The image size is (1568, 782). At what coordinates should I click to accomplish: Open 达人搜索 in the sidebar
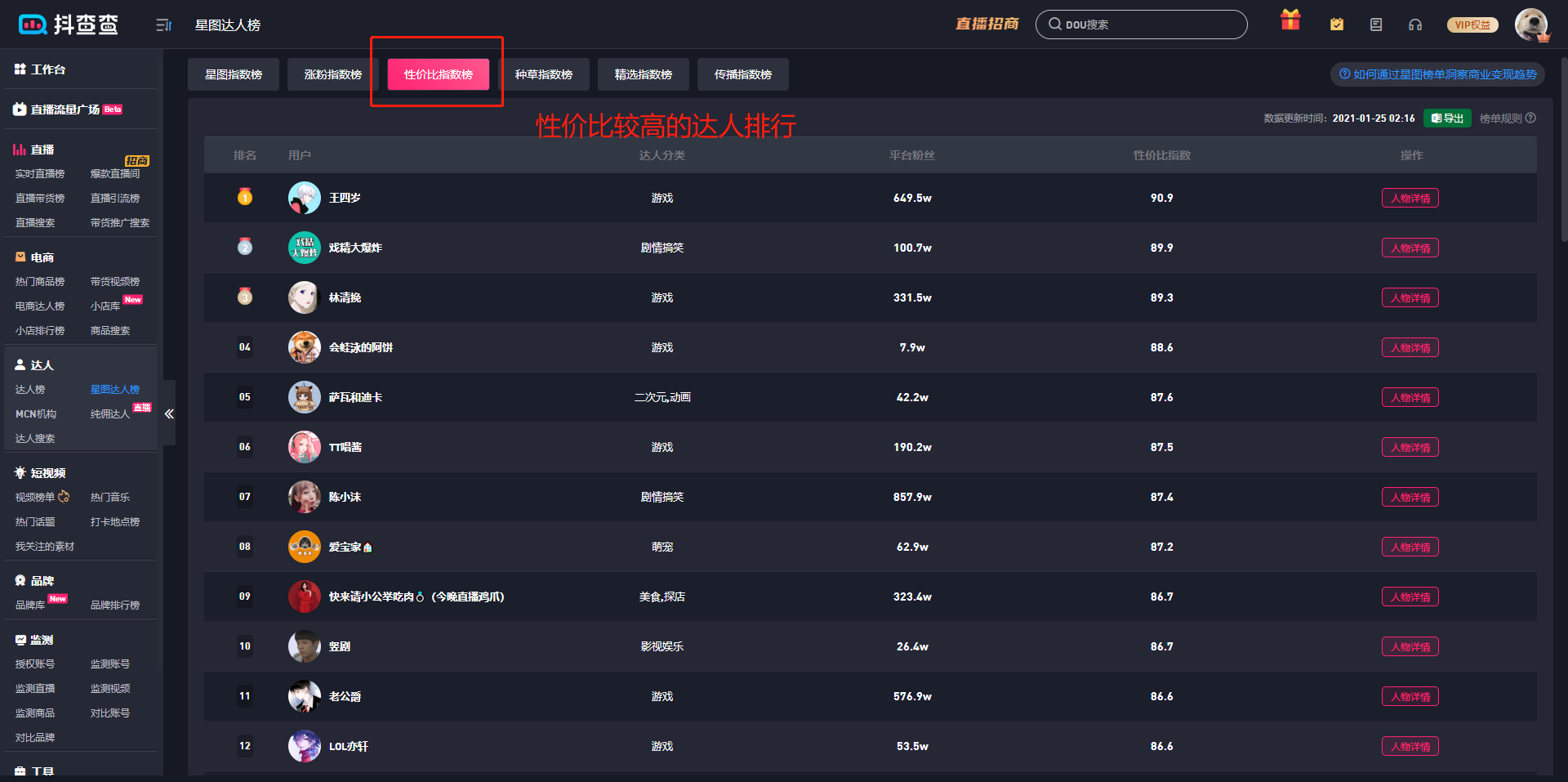(35, 439)
